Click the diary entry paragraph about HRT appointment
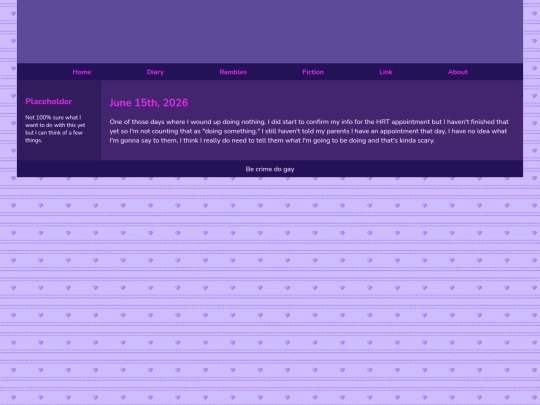The image size is (540, 405). (309, 131)
